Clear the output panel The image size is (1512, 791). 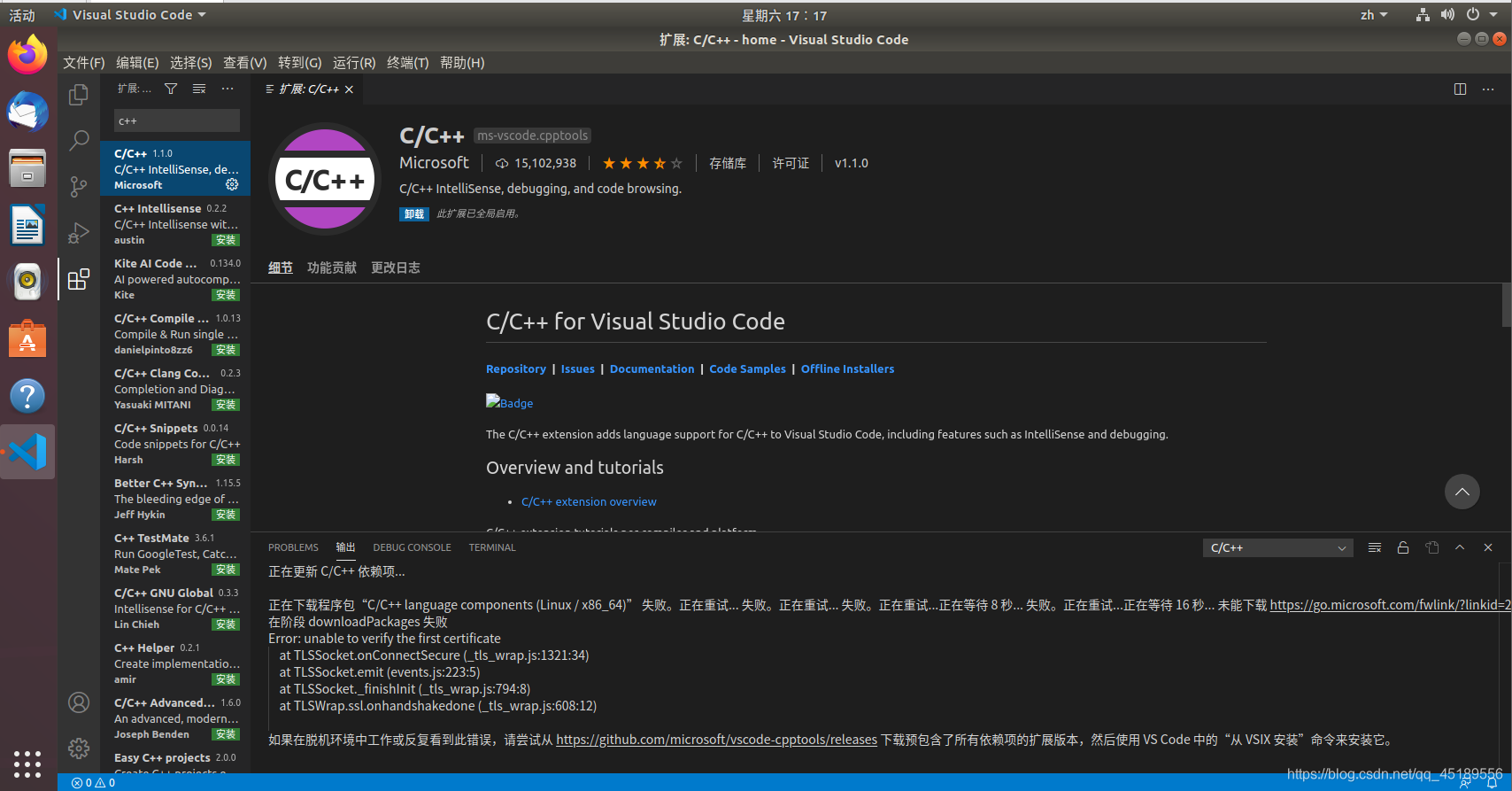click(x=1375, y=547)
